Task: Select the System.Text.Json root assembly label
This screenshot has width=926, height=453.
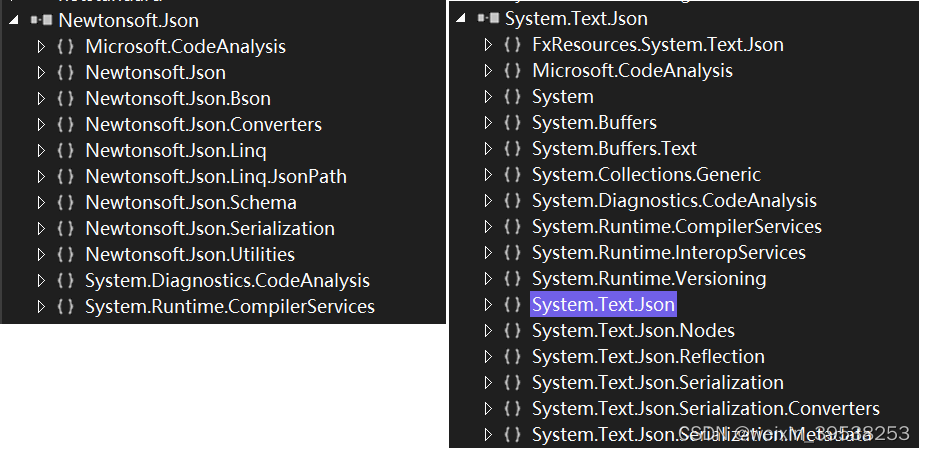Action: click(576, 19)
